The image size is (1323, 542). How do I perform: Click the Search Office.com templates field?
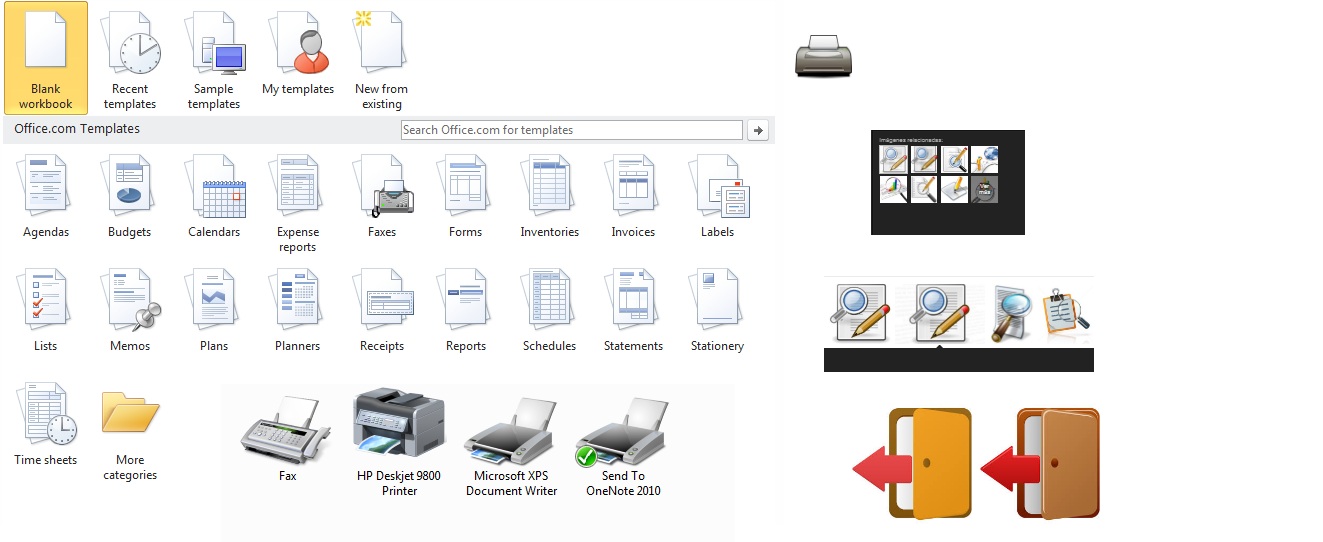pos(571,130)
